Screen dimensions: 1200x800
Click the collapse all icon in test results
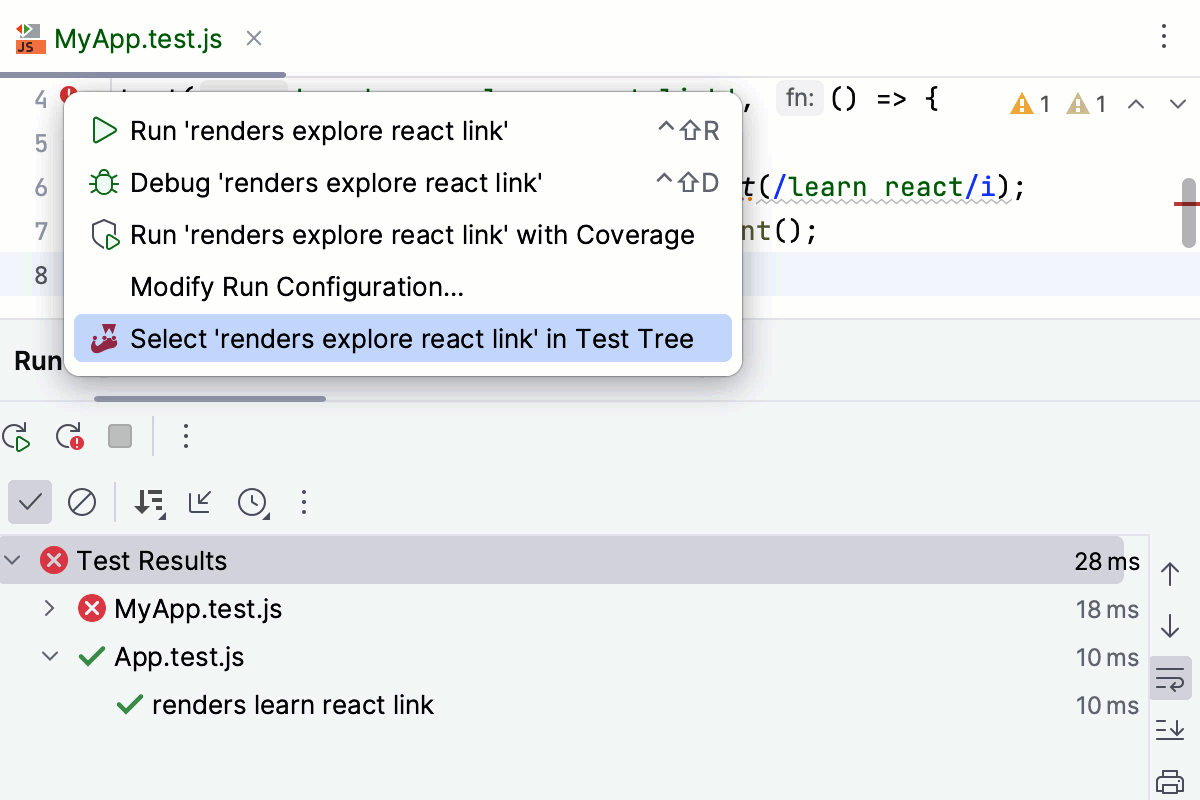[200, 503]
